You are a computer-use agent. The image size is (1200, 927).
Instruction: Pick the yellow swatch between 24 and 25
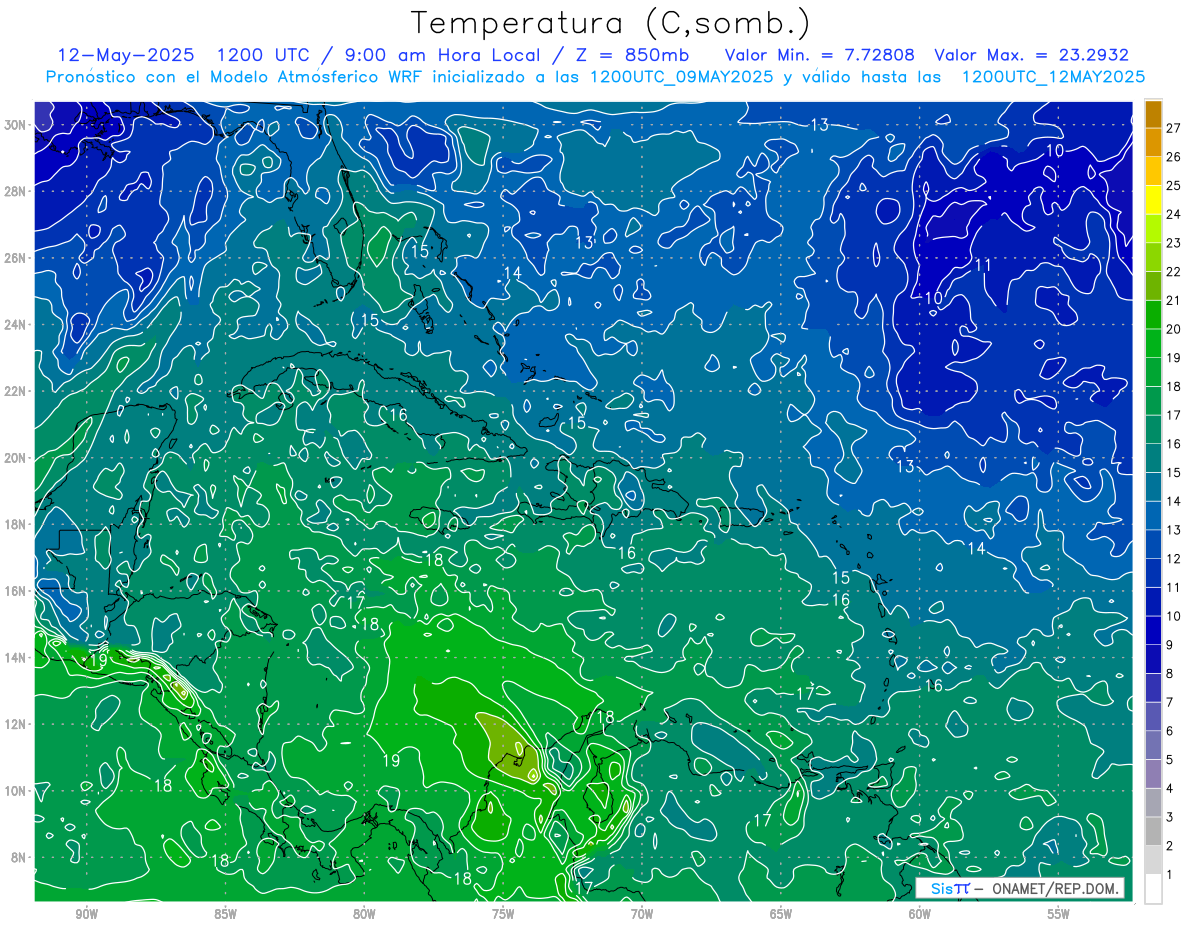tap(1153, 200)
